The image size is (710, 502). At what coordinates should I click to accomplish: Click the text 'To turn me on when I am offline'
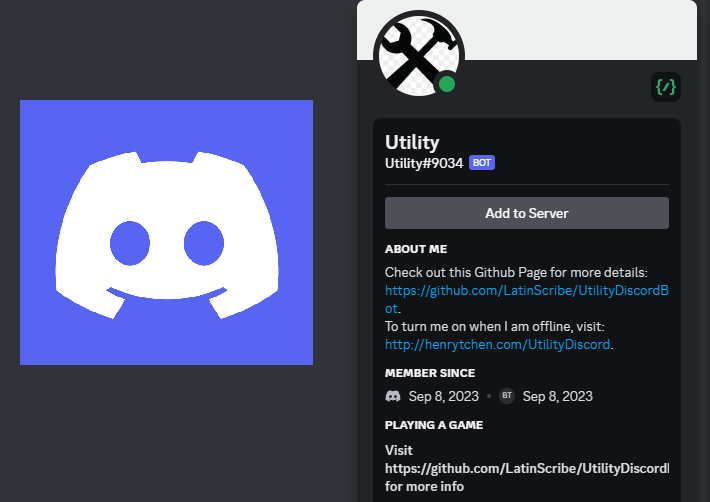pos(477,326)
